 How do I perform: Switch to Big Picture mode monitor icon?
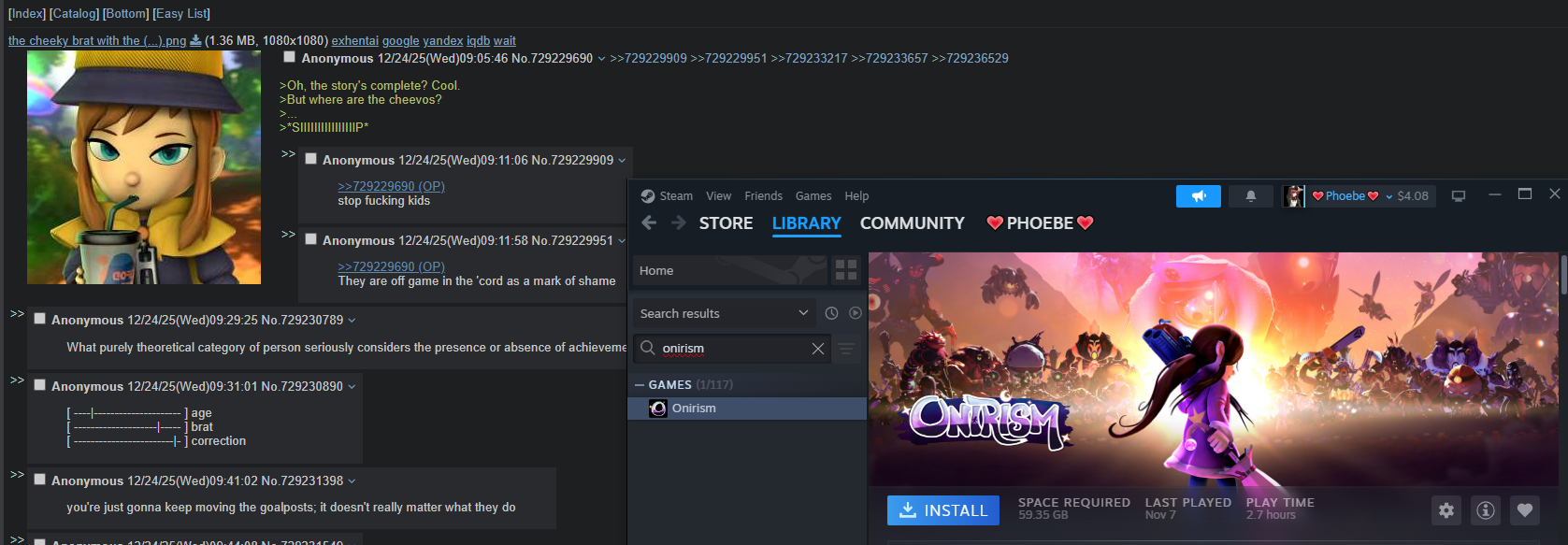pyautogui.click(x=1458, y=196)
